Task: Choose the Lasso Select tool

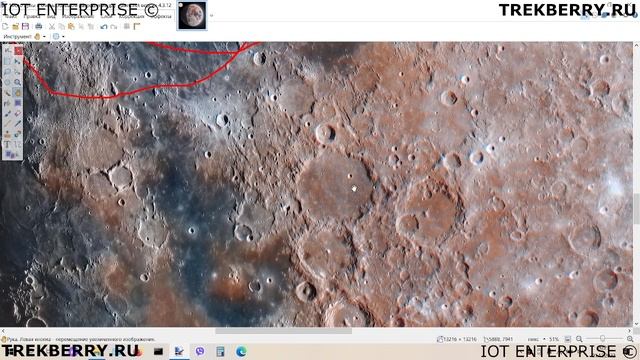Action: click(8, 72)
